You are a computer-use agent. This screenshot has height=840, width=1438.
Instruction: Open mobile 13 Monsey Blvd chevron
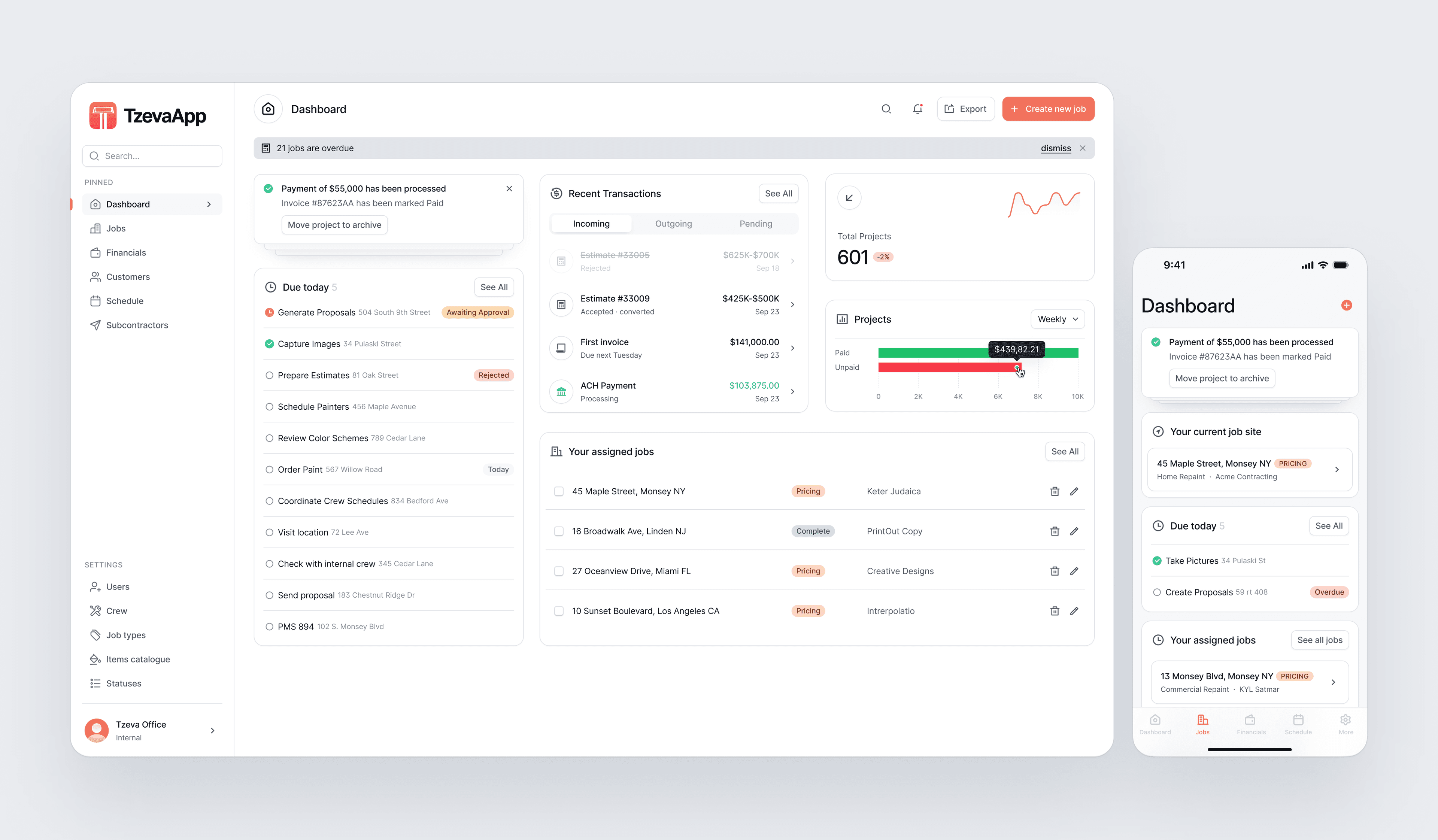(1333, 682)
